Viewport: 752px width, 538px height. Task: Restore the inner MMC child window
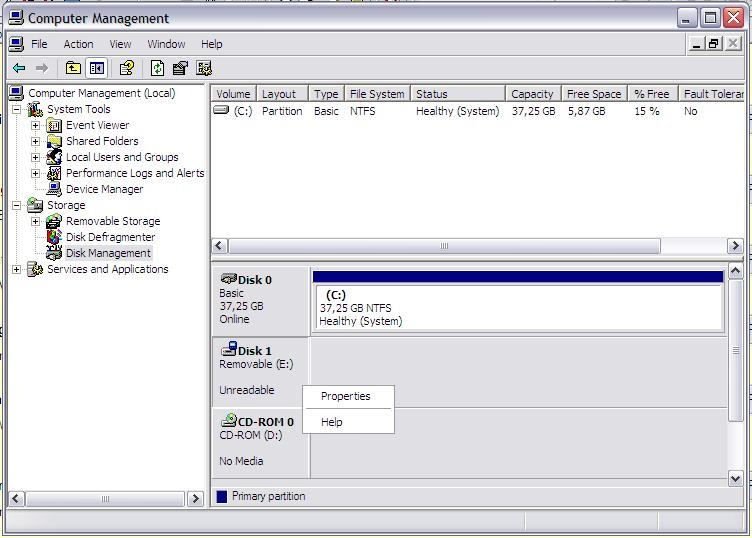tap(714, 44)
